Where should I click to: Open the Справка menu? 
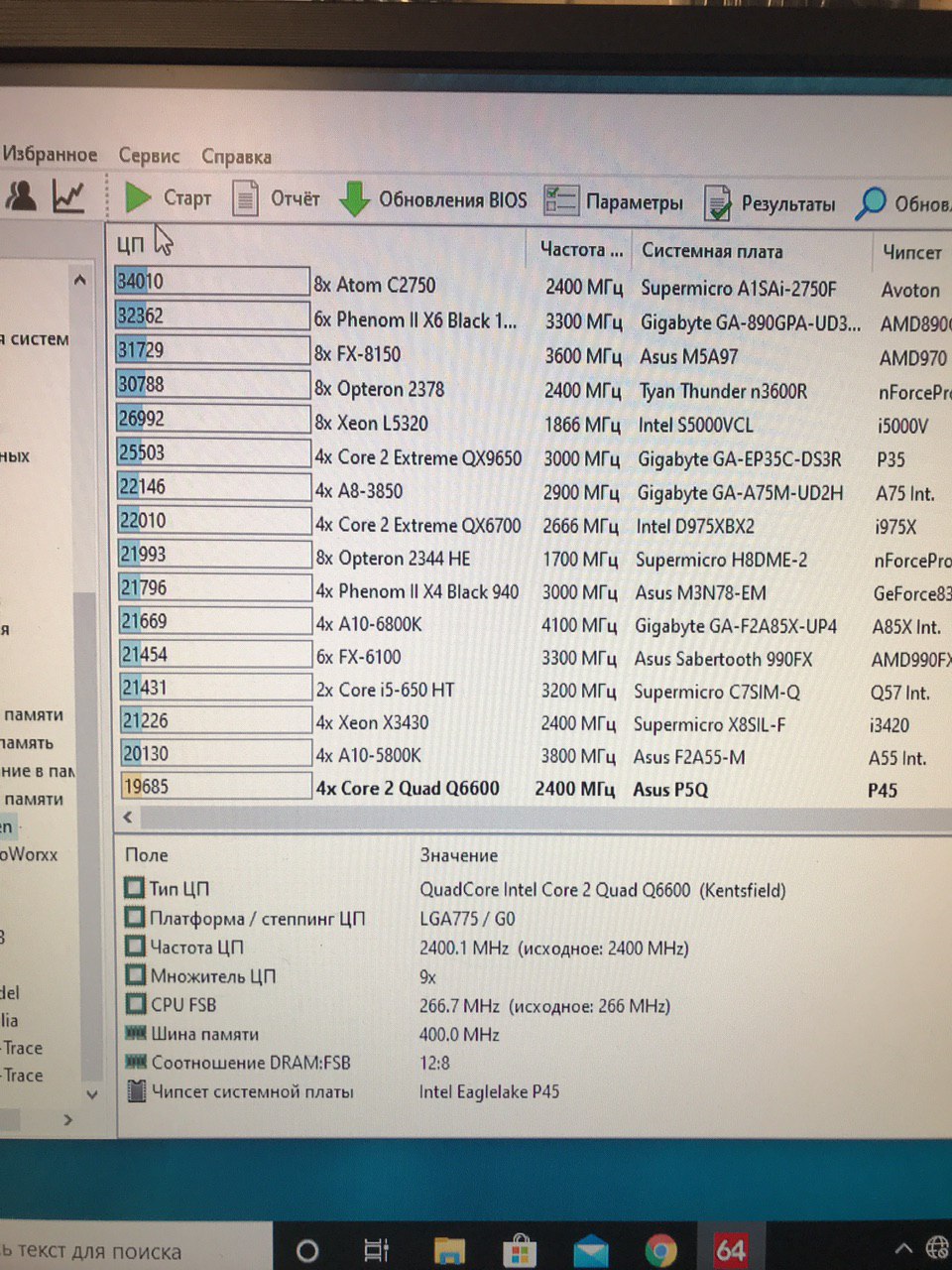(x=236, y=157)
